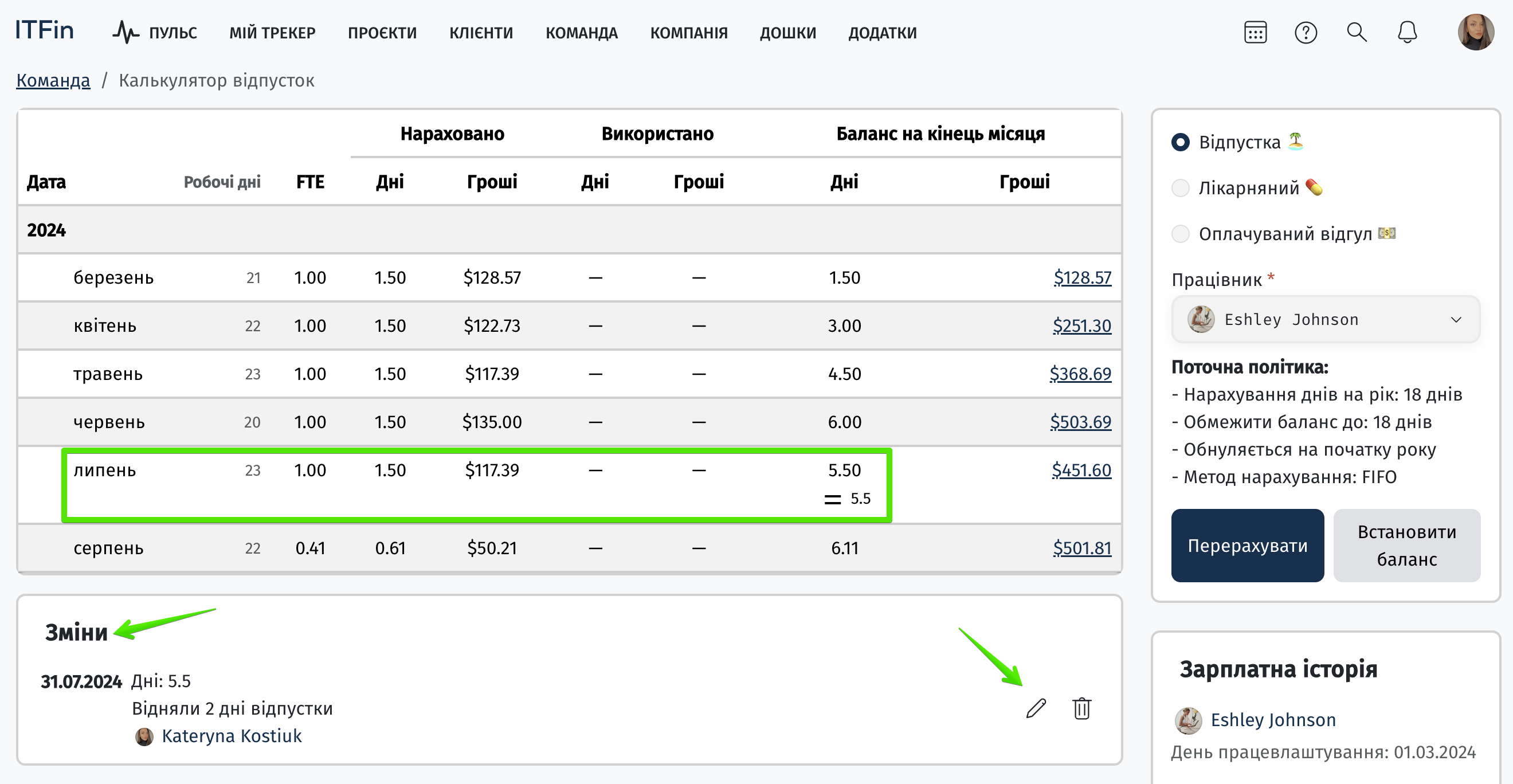Image resolution: width=1513 pixels, height=784 pixels.
Task: Expand the Працівник dropdown Eshley Johnson
Action: click(x=1325, y=319)
